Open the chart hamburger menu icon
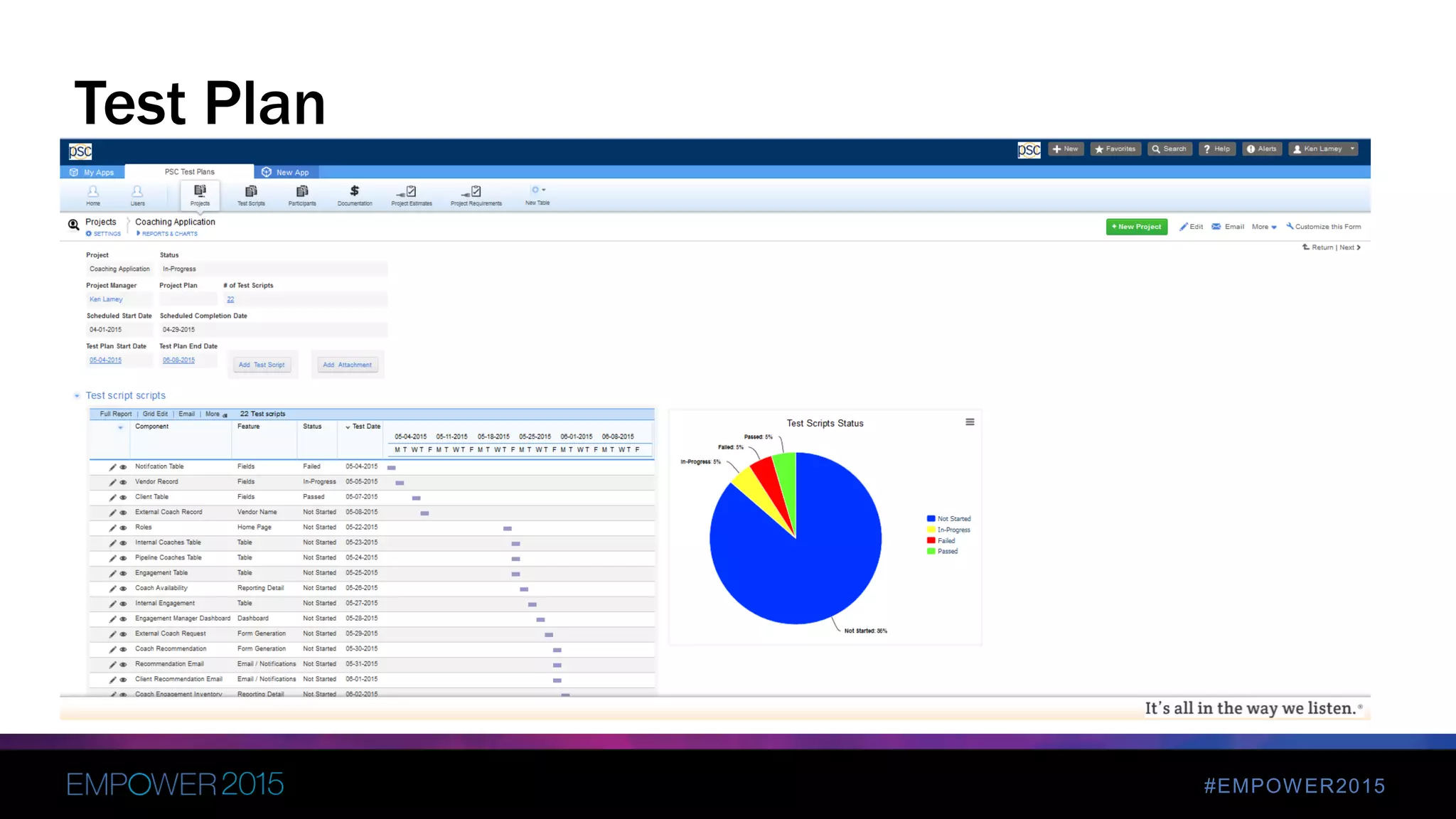The height and width of the screenshot is (819, 1456). pyautogui.click(x=970, y=422)
